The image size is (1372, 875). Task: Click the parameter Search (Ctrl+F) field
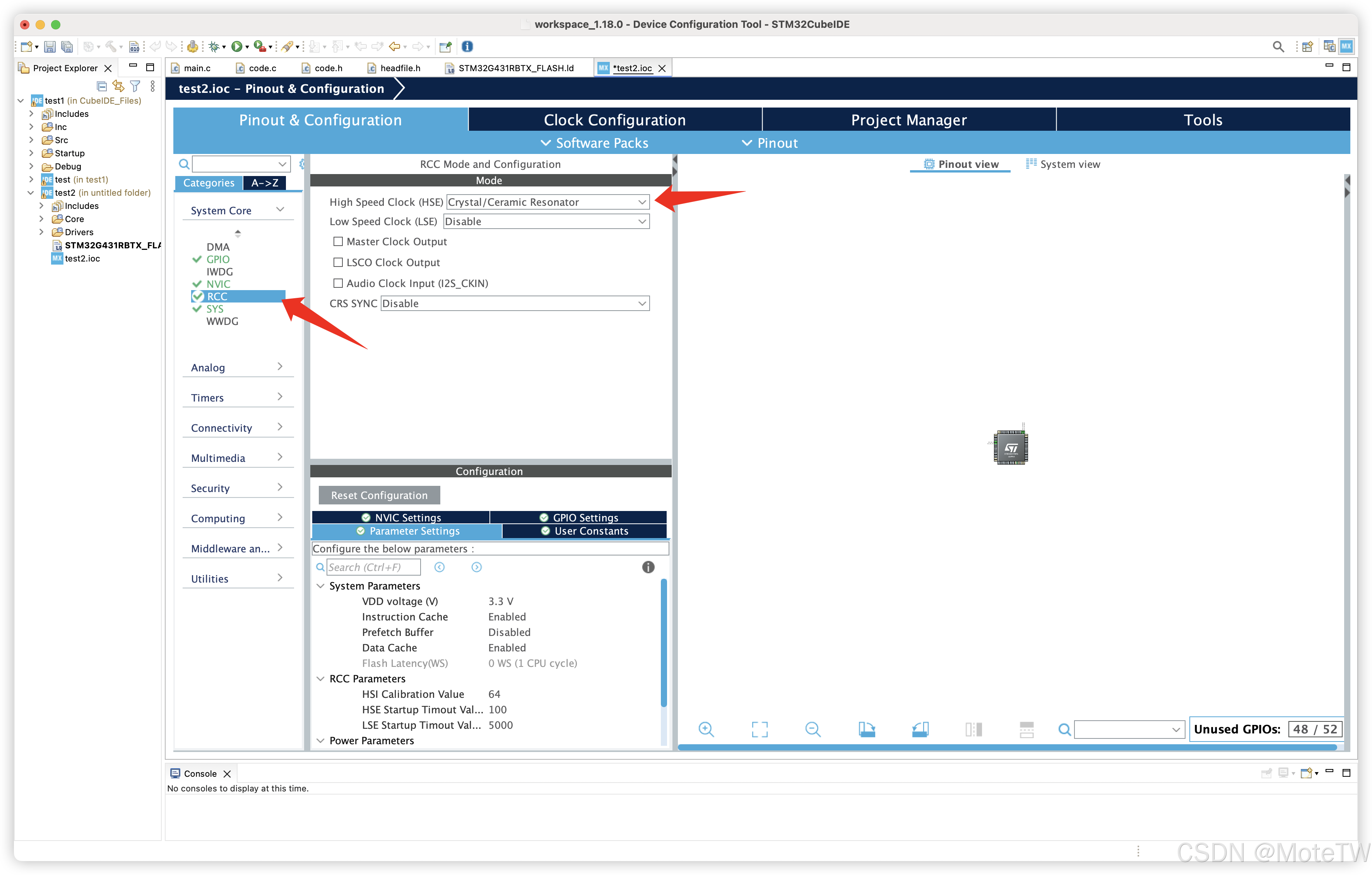click(x=373, y=567)
